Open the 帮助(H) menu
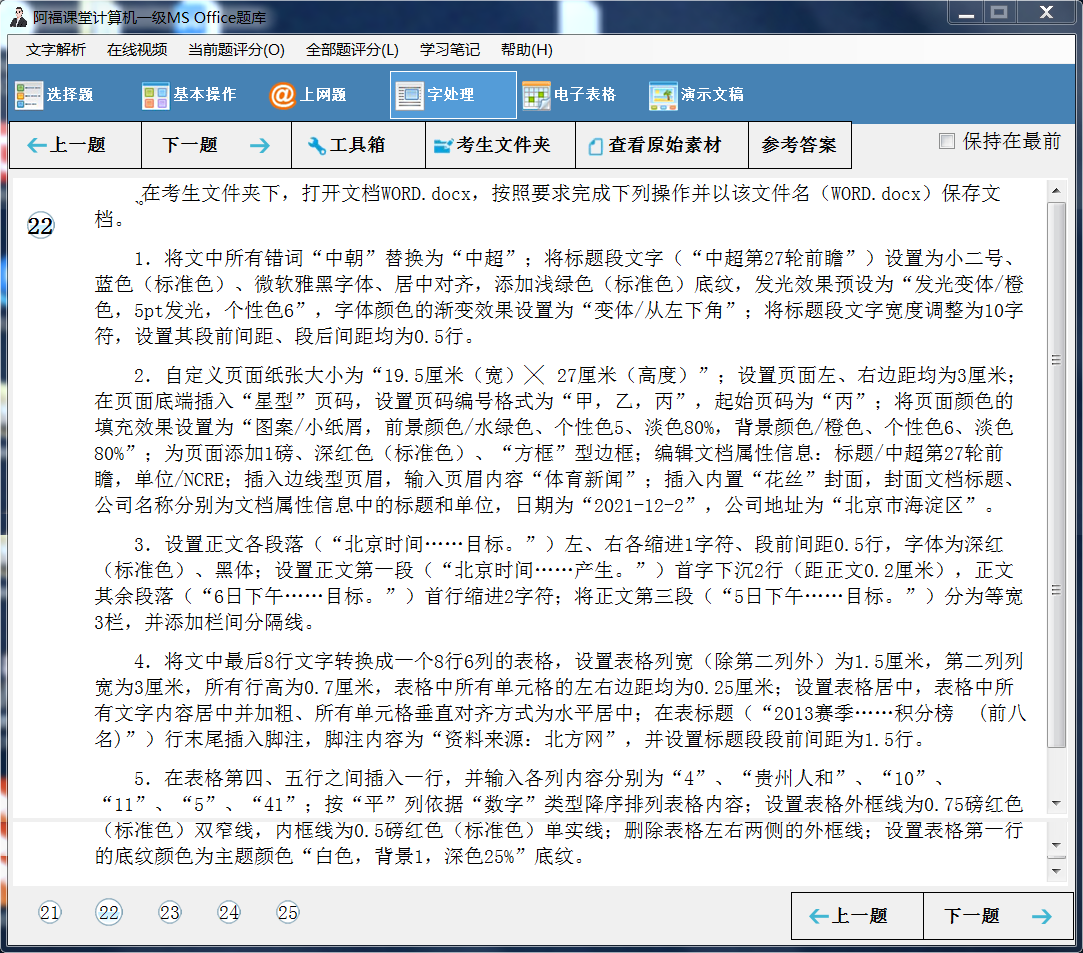1083x953 pixels. pos(526,50)
